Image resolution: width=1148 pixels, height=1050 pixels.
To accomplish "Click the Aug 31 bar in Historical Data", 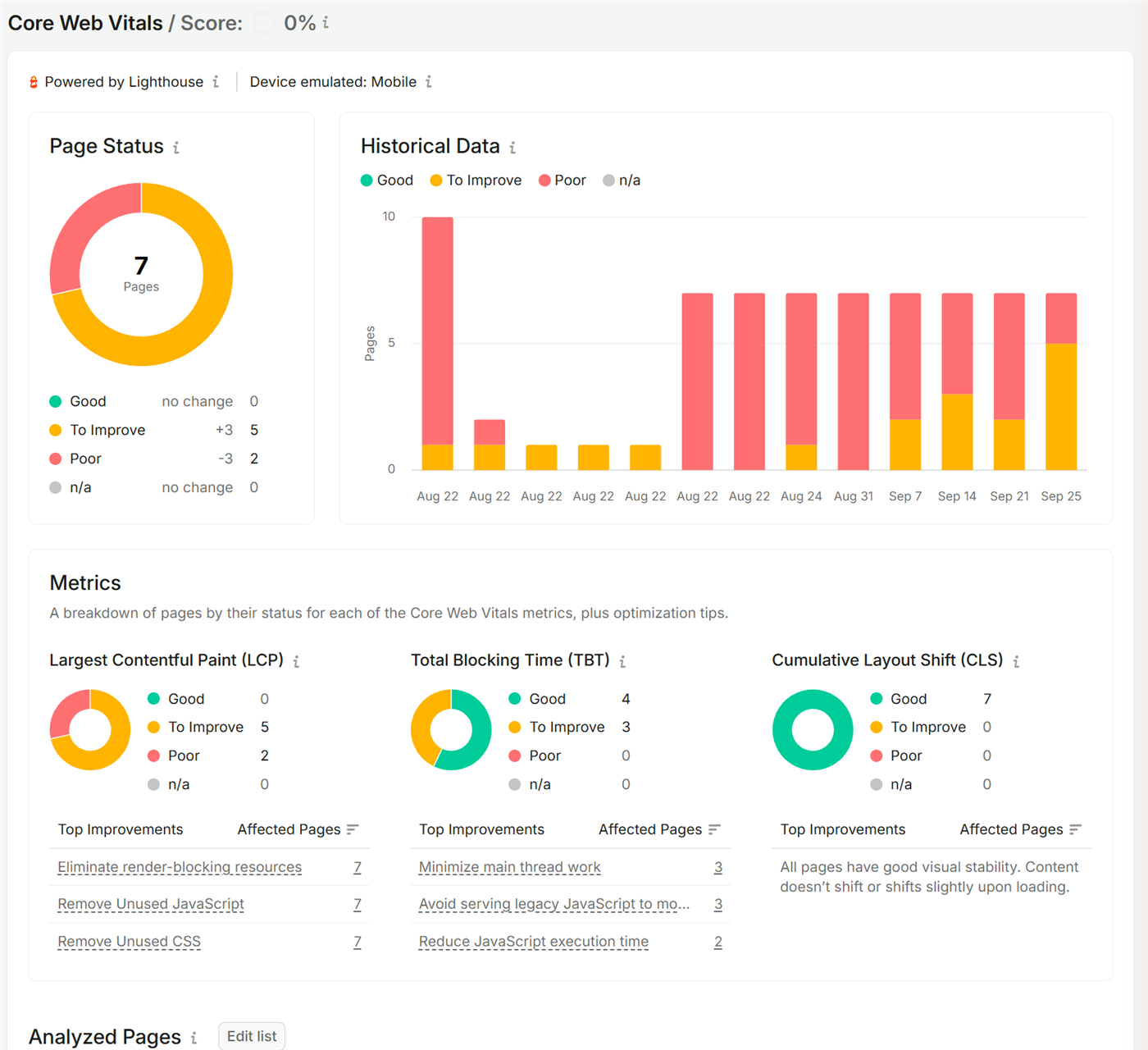I will pyautogui.click(x=853, y=381).
